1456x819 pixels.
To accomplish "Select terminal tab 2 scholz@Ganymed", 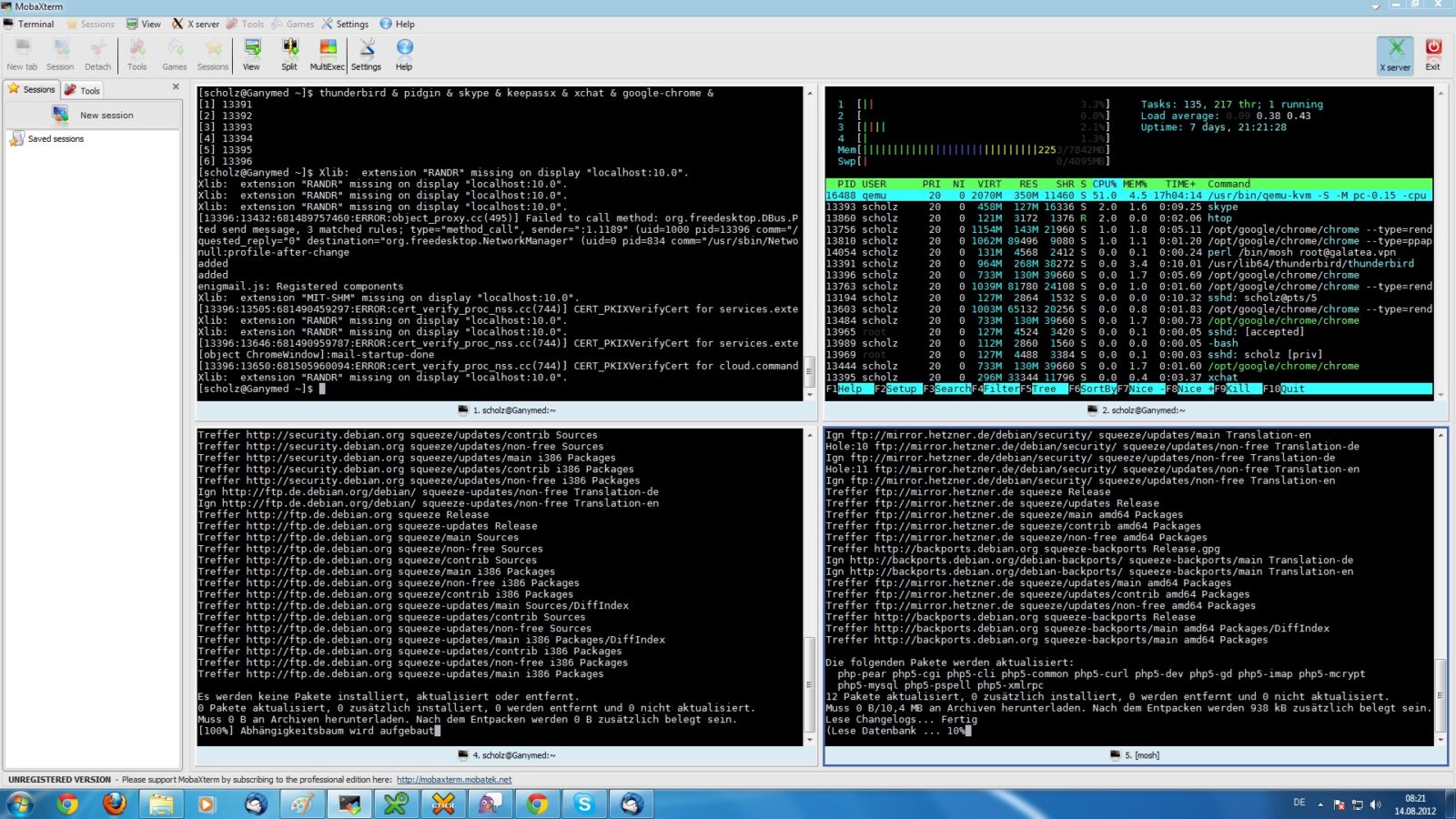I will (x=1136, y=410).
